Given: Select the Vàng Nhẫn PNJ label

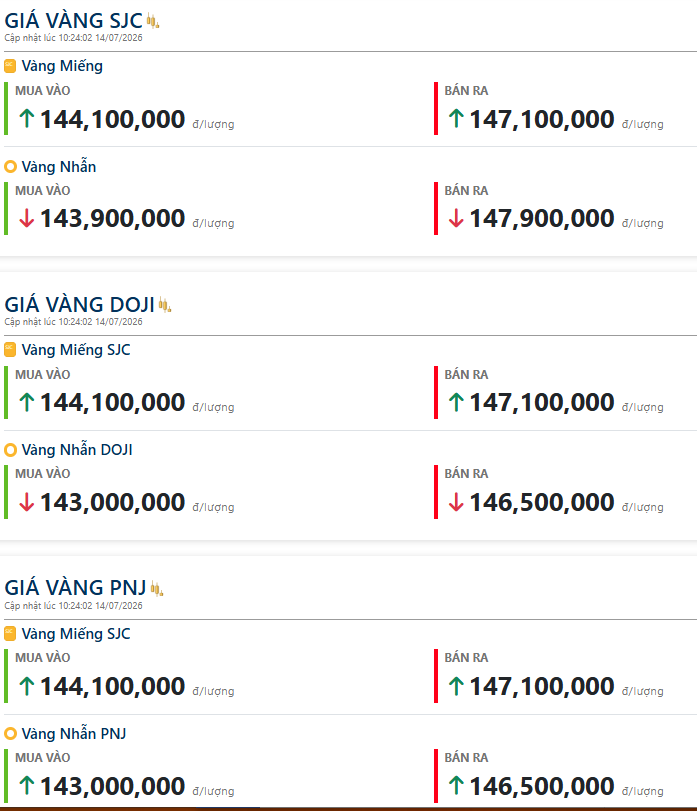Looking at the screenshot, I should coord(74,733).
